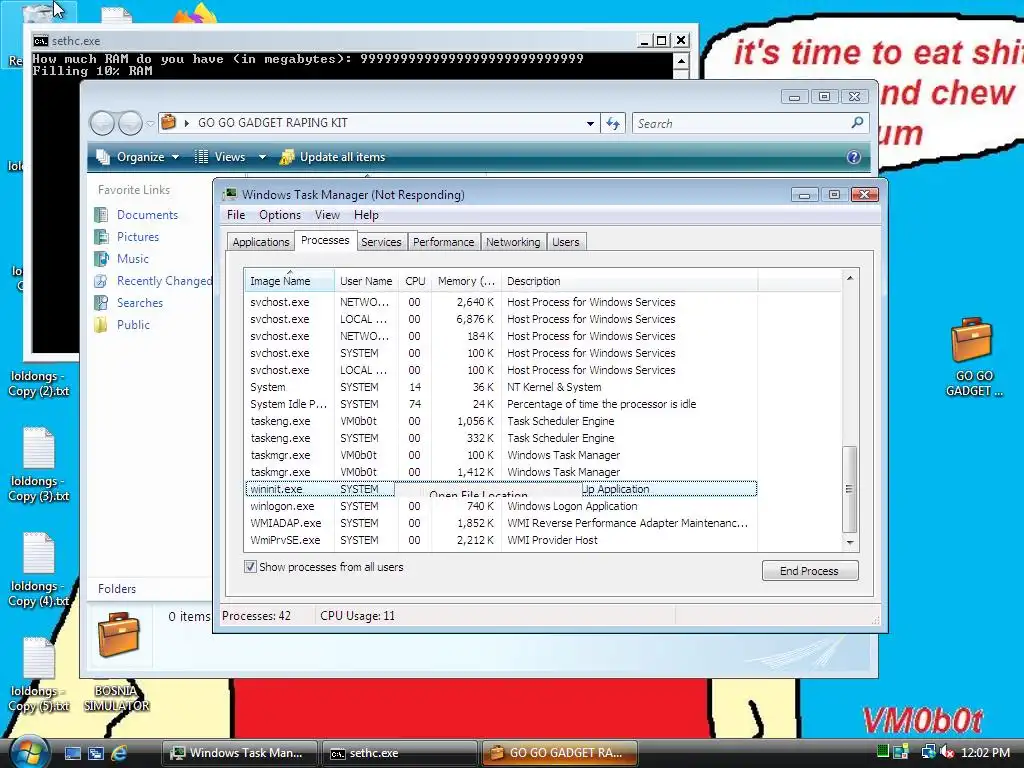Click the briefcase icon in Explorer details pane
This screenshot has width=1024, height=768.
pyautogui.click(x=118, y=633)
